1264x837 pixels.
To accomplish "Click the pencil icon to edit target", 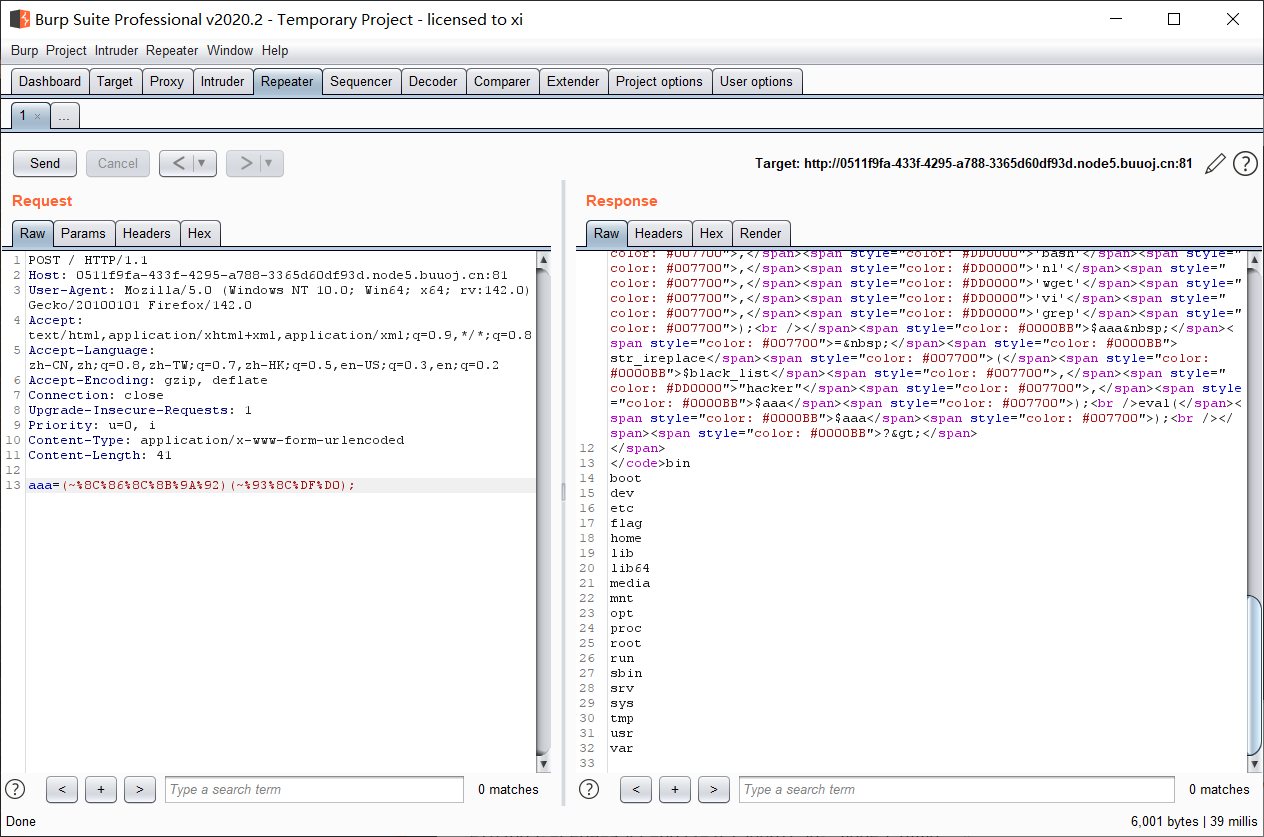I will [1215, 164].
